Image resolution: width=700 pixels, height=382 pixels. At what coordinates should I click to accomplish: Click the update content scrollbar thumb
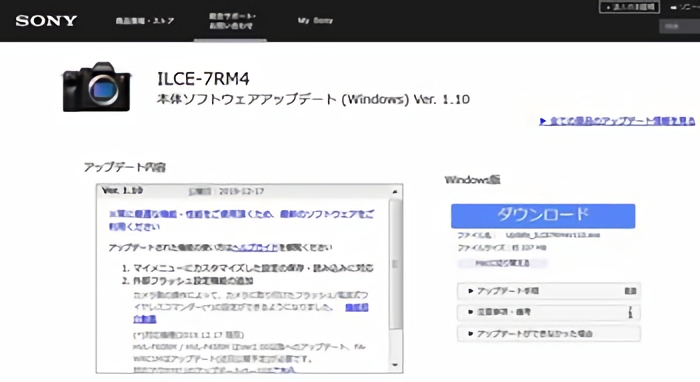[395, 264]
